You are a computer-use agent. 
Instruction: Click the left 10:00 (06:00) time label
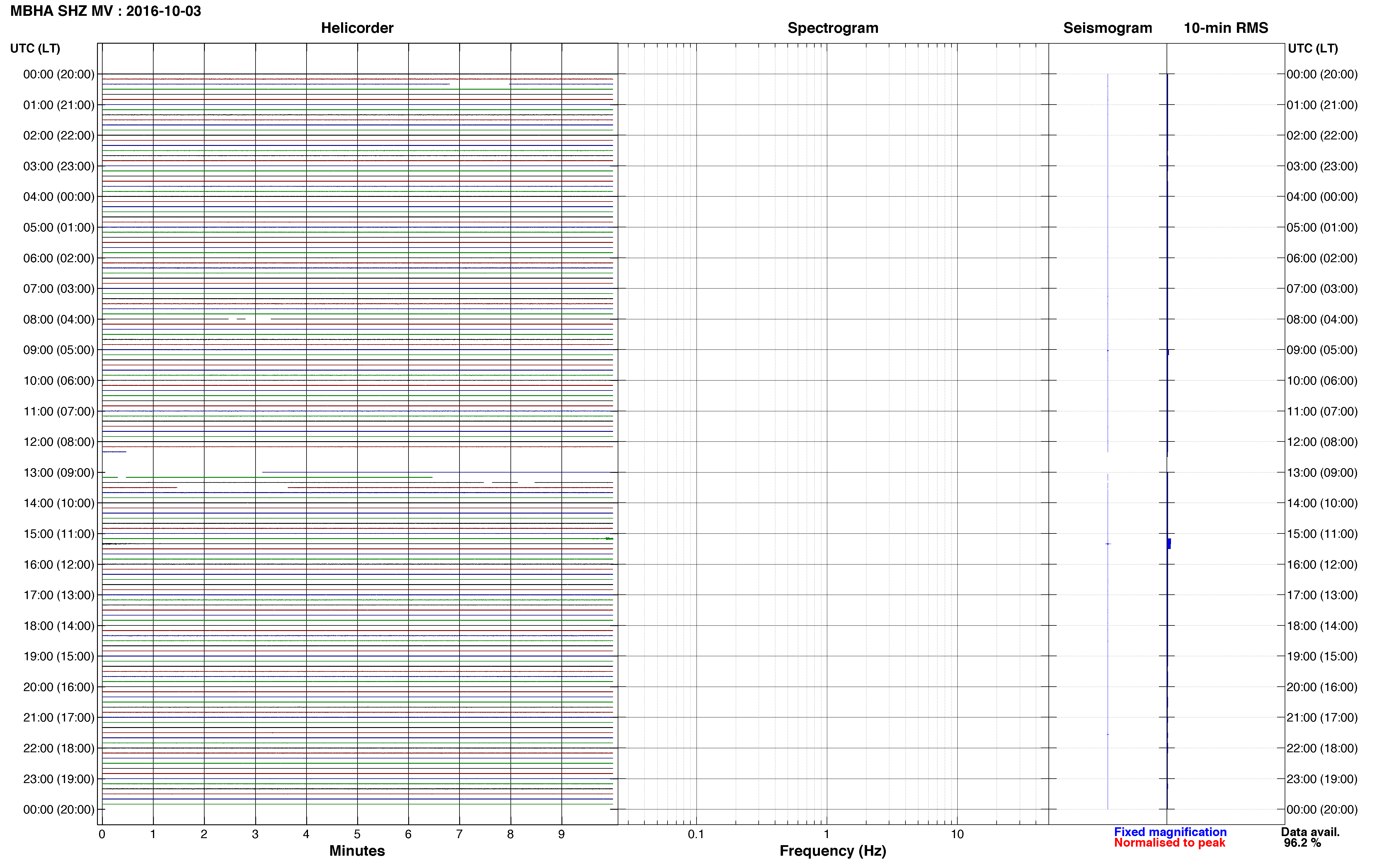click(x=59, y=381)
